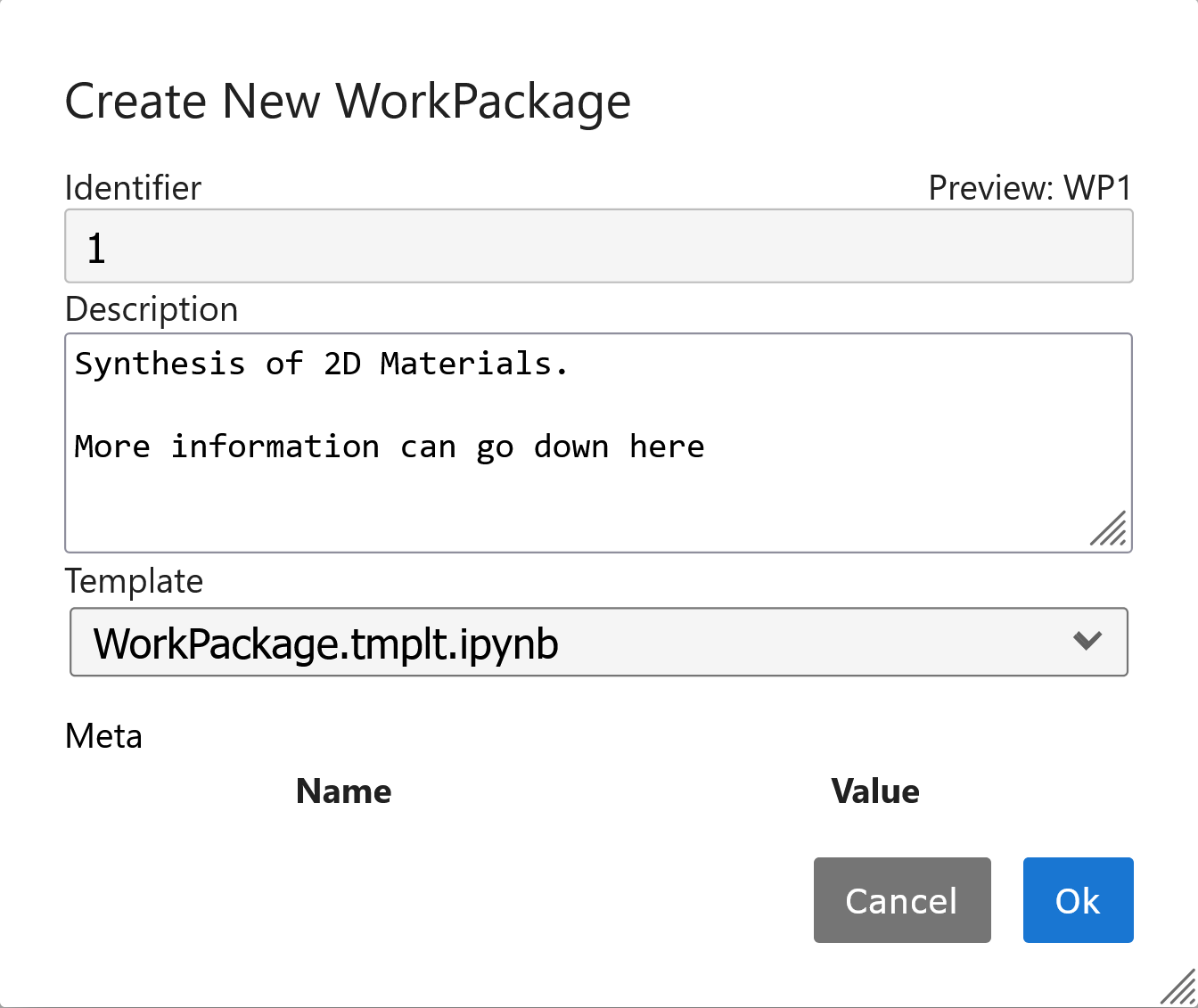
Task: Click the Template field label
Action: coord(134,581)
